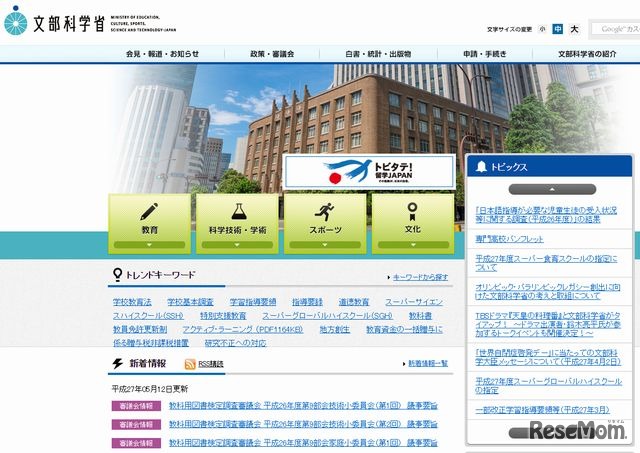Viewport: 640px width, 453px height.
Task: Open the 第9部会家庭小委員会(第1回) 議事要旨 link
Action: tap(303, 443)
